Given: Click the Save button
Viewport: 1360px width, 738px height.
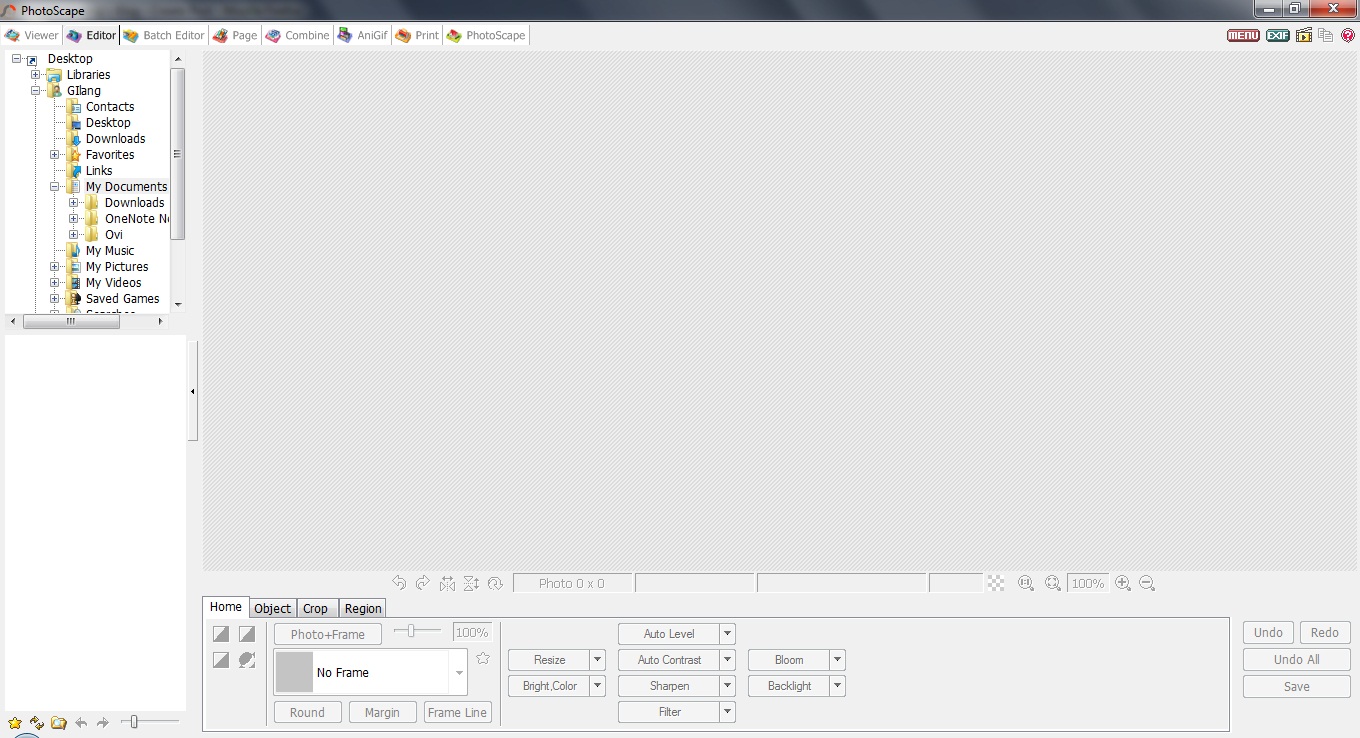Looking at the screenshot, I should [x=1297, y=686].
